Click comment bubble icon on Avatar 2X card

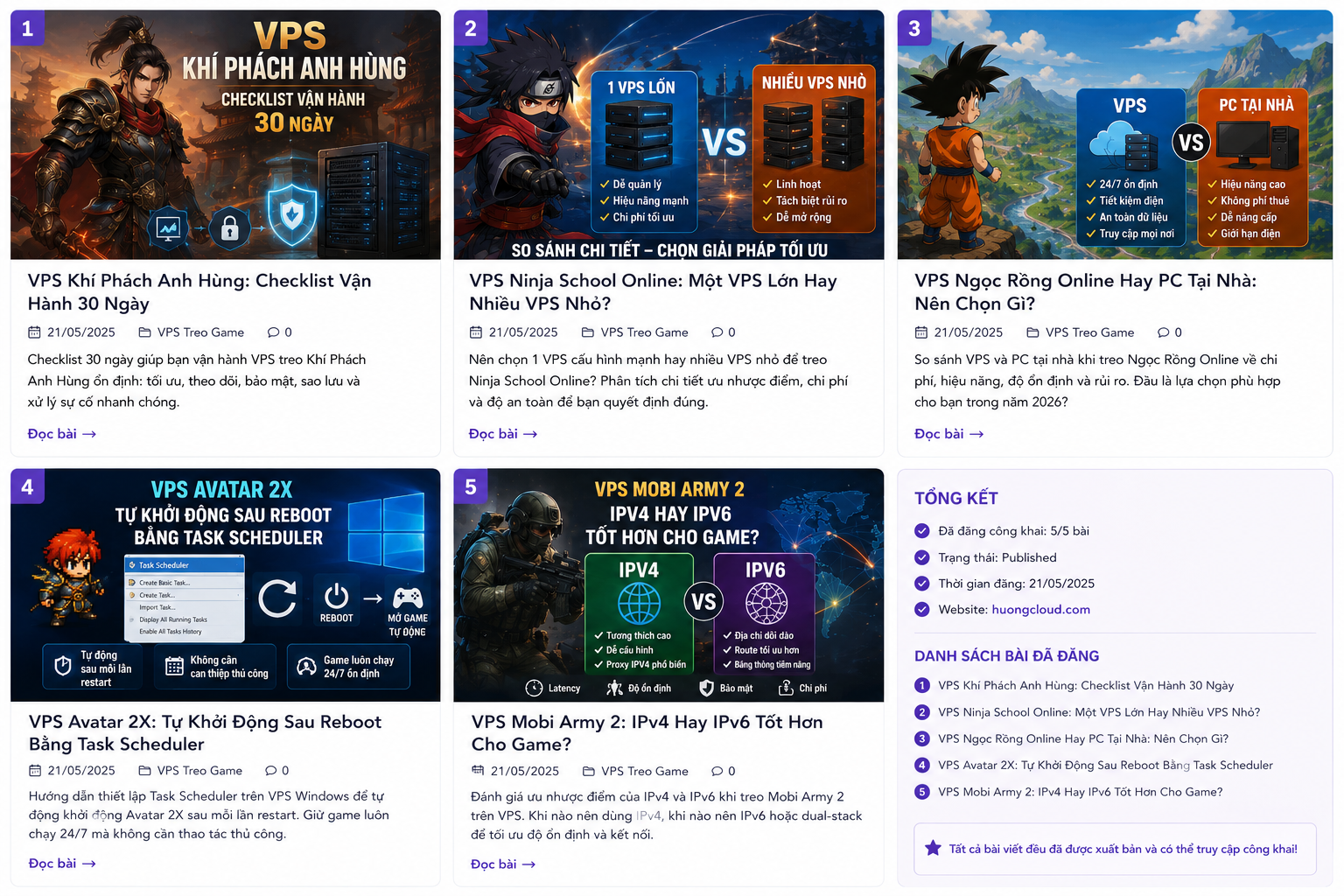tap(271, 771)
